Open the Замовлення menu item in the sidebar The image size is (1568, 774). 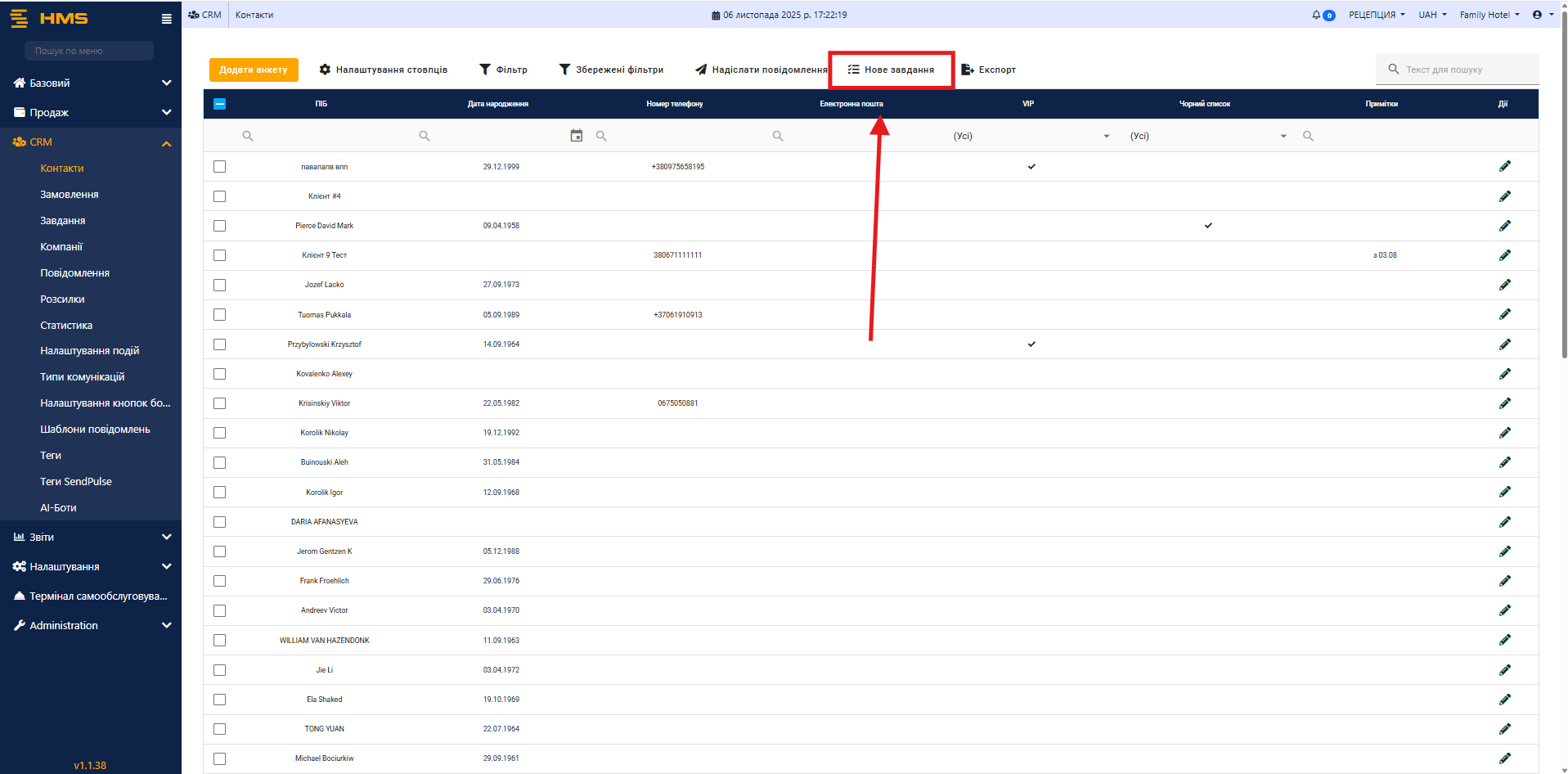[70, 195]
